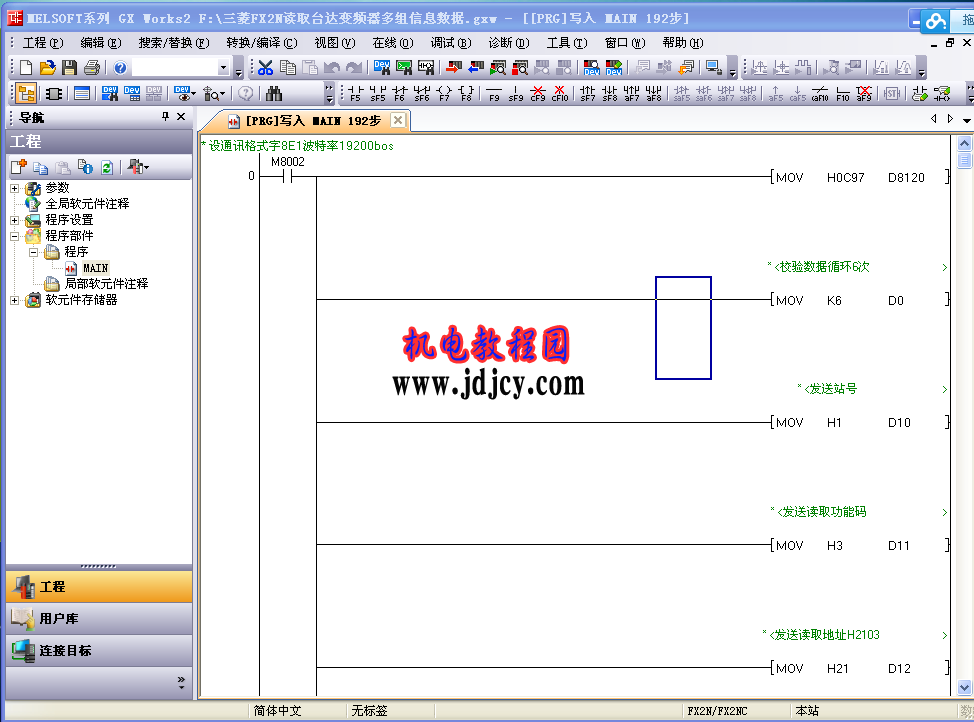
Task: Delete horizontal line with cF9 icon
Action: (x=538, y=94)
